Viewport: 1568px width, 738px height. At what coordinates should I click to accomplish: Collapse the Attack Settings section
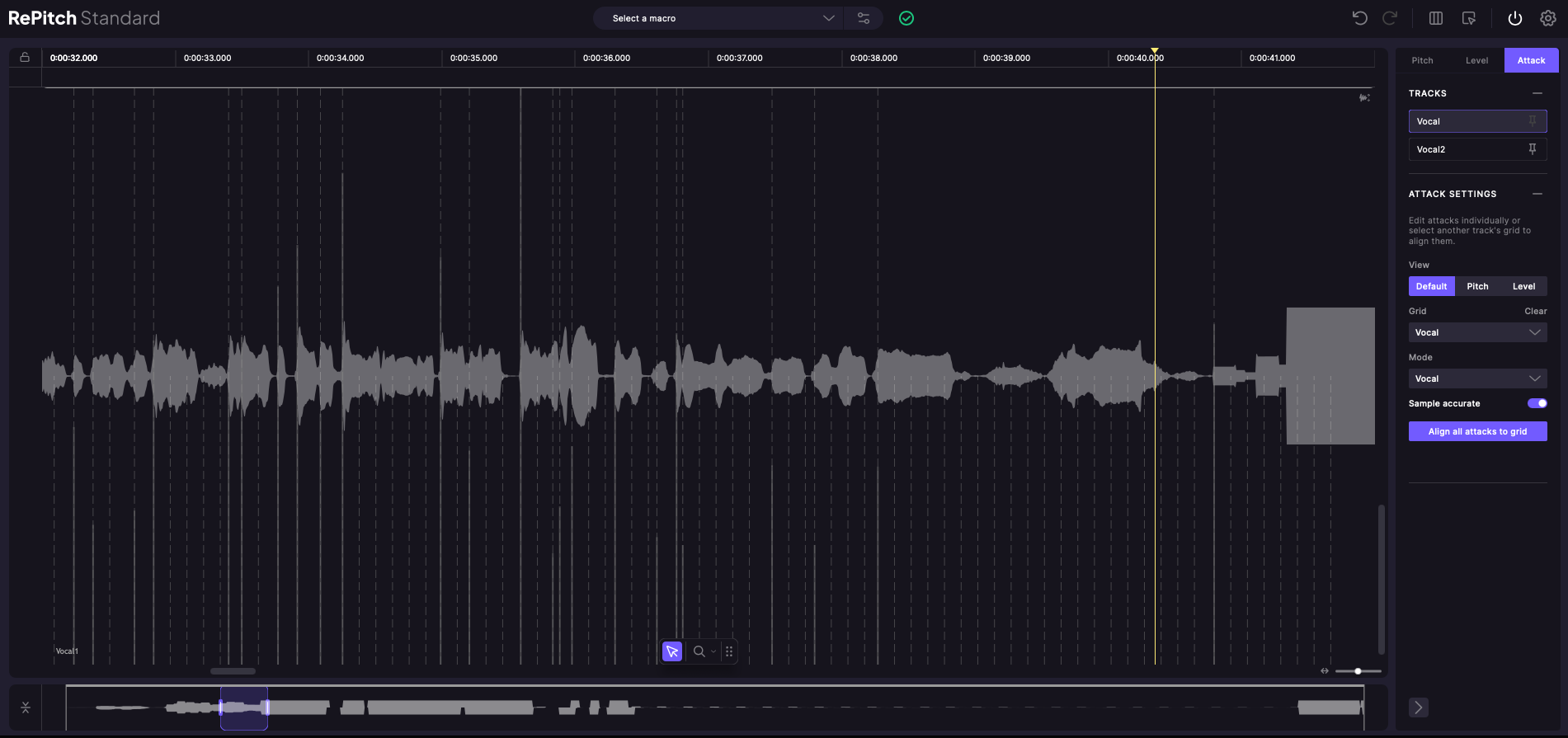1537,194
